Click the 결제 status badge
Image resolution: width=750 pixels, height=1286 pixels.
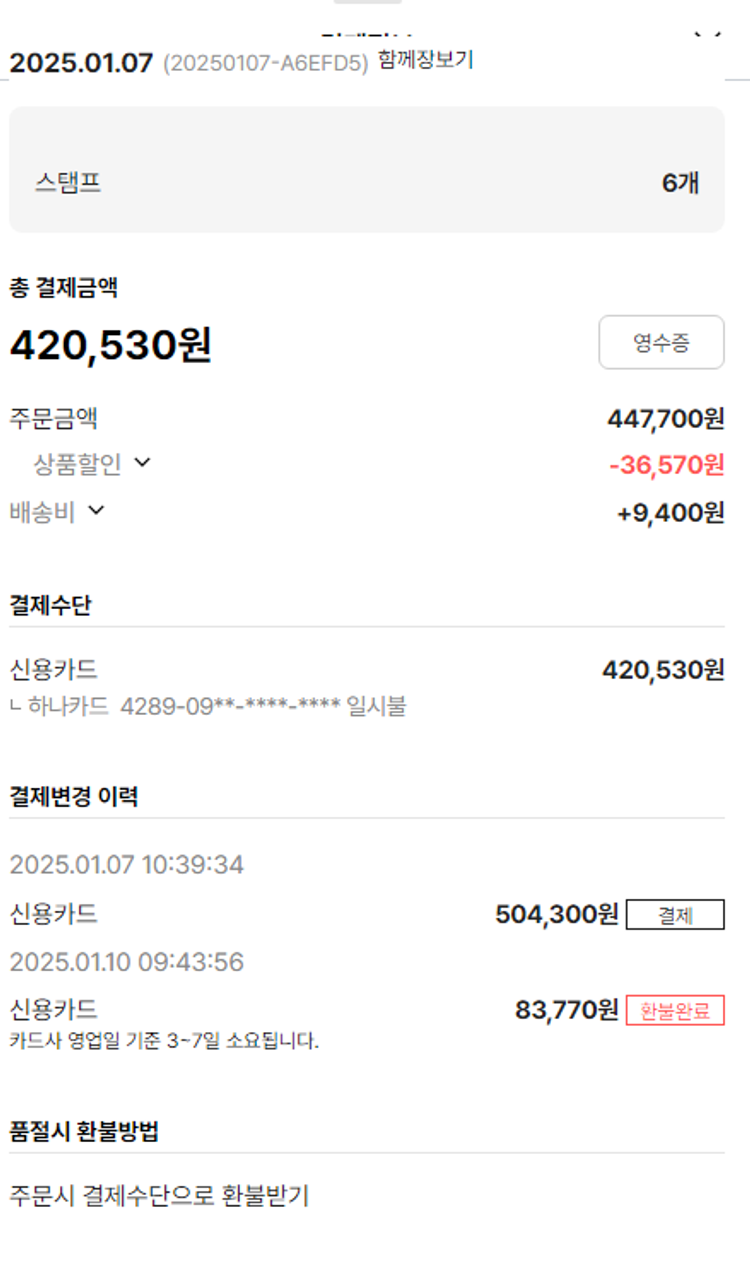pos(675,915)
